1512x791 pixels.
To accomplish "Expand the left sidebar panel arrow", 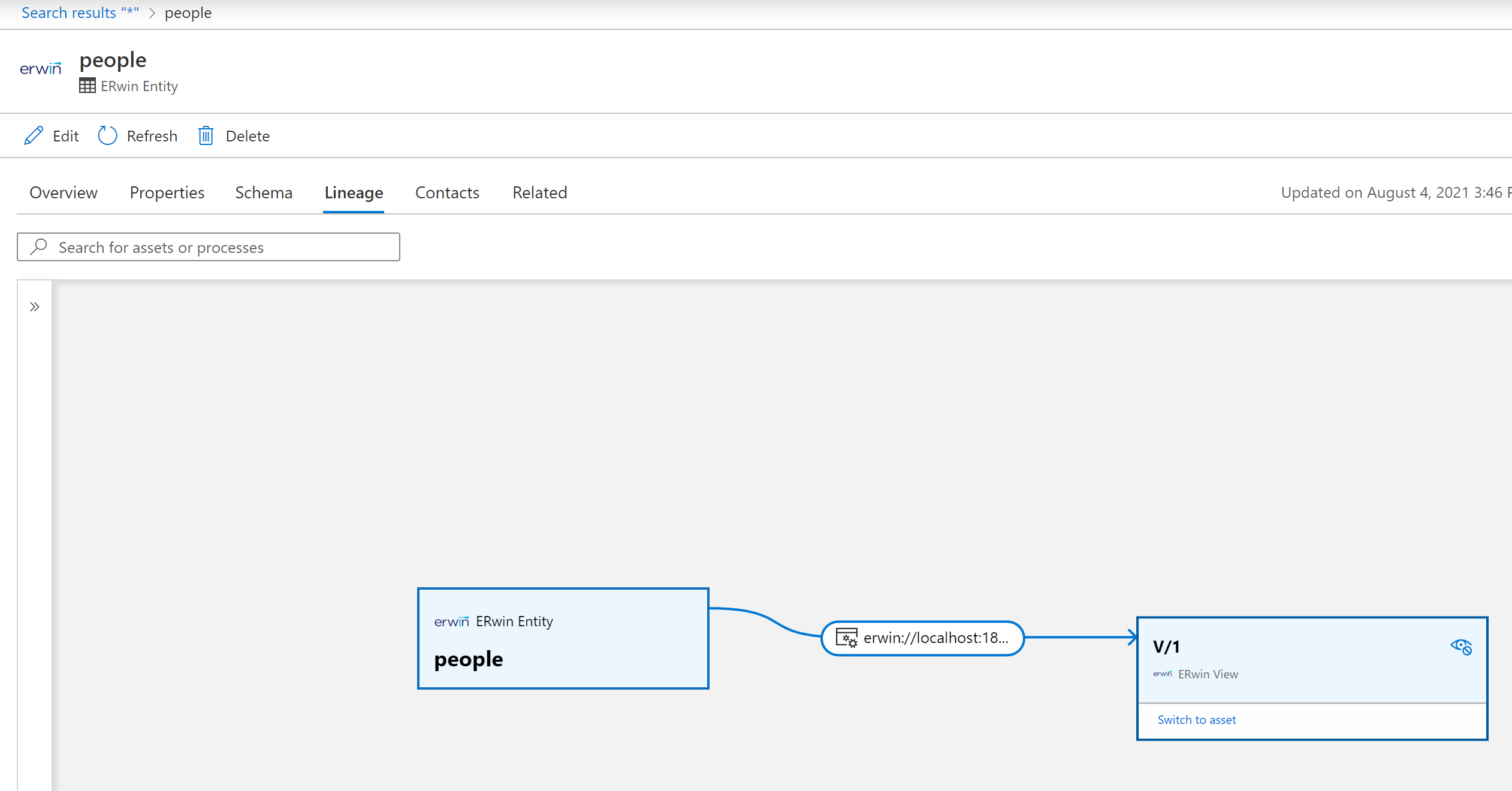I will point(35,307).
